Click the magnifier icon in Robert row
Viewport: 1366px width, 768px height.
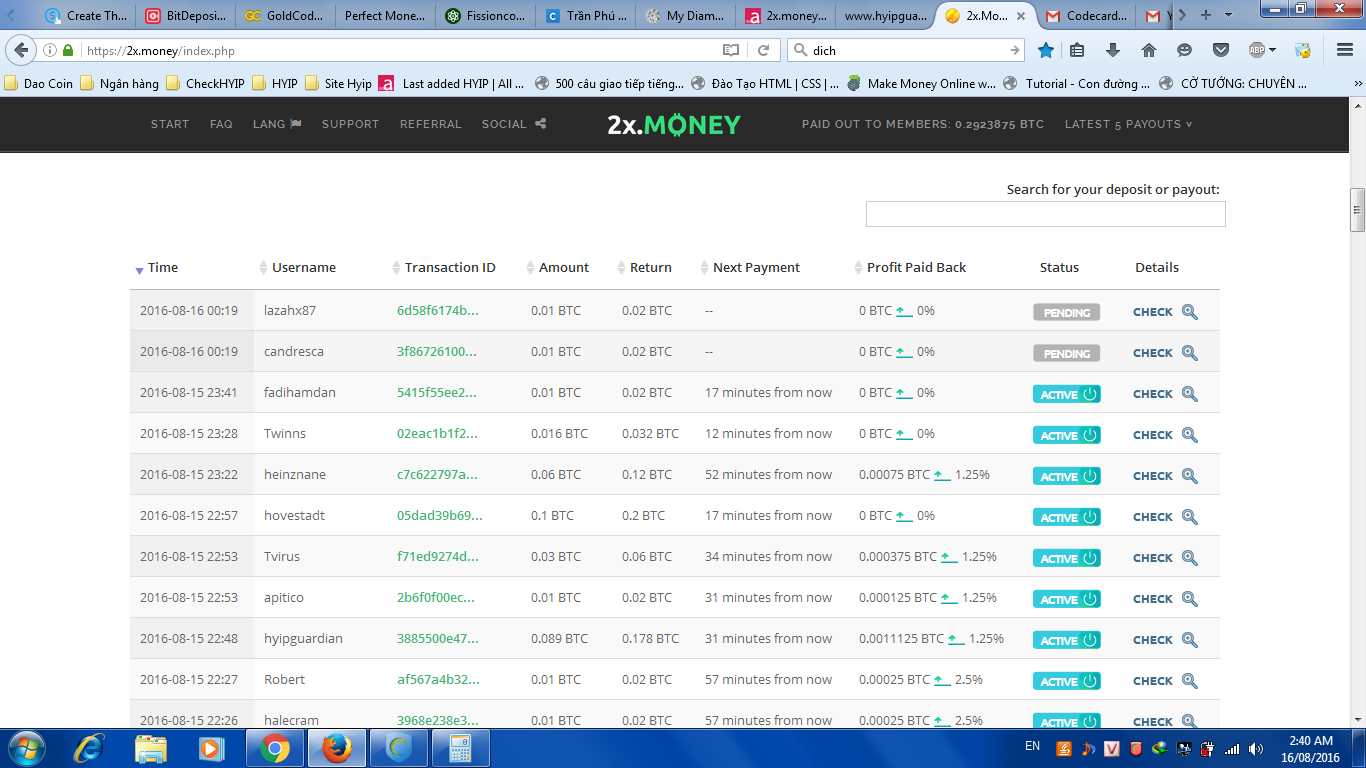[x=1190, y=680]
